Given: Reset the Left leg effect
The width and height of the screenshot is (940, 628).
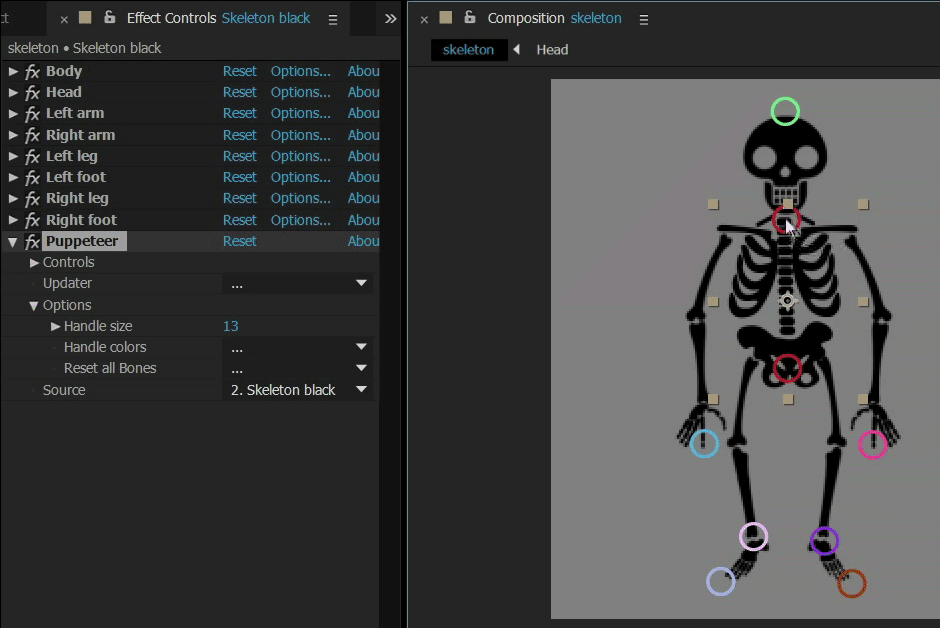Looking at the screenshot, I should 239,156.
